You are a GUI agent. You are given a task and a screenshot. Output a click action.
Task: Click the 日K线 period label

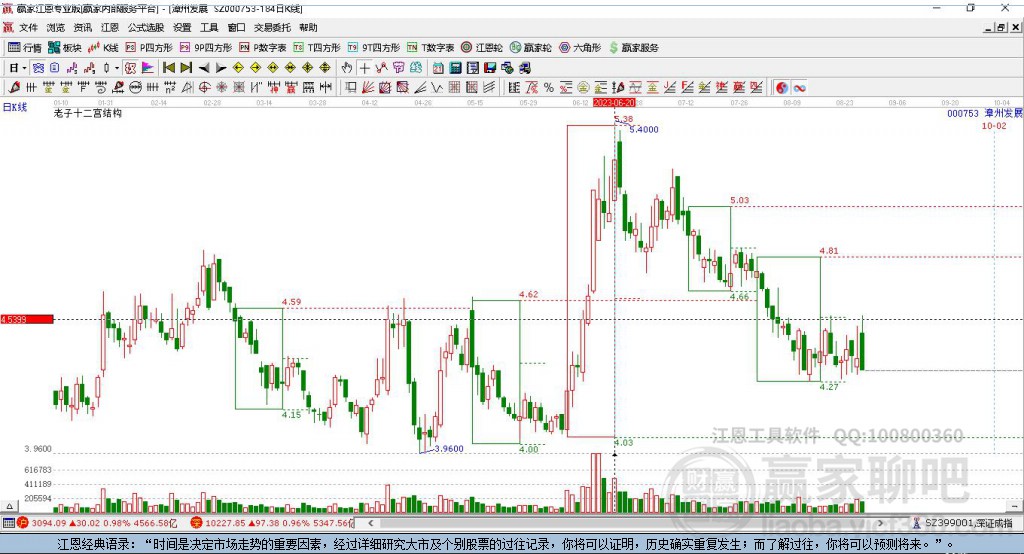coord(15,107)
